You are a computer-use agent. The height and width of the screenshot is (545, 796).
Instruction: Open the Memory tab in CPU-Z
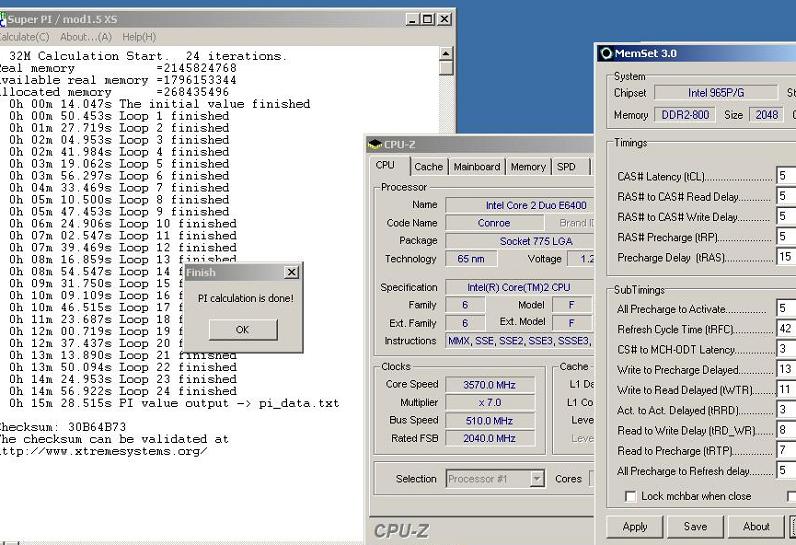(528, 166)
